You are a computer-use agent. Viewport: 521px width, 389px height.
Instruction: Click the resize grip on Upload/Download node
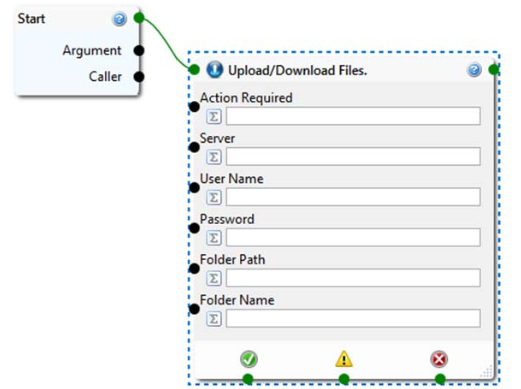[x=487, y=372]
